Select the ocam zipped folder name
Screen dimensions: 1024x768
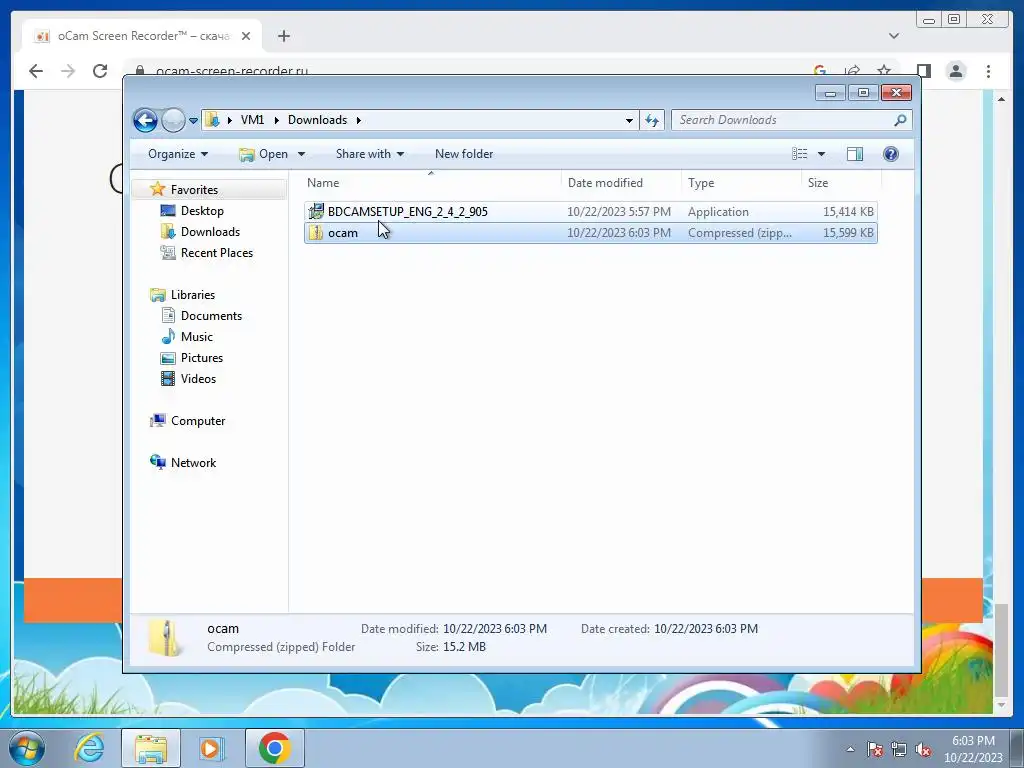click(x=343, y=233)
